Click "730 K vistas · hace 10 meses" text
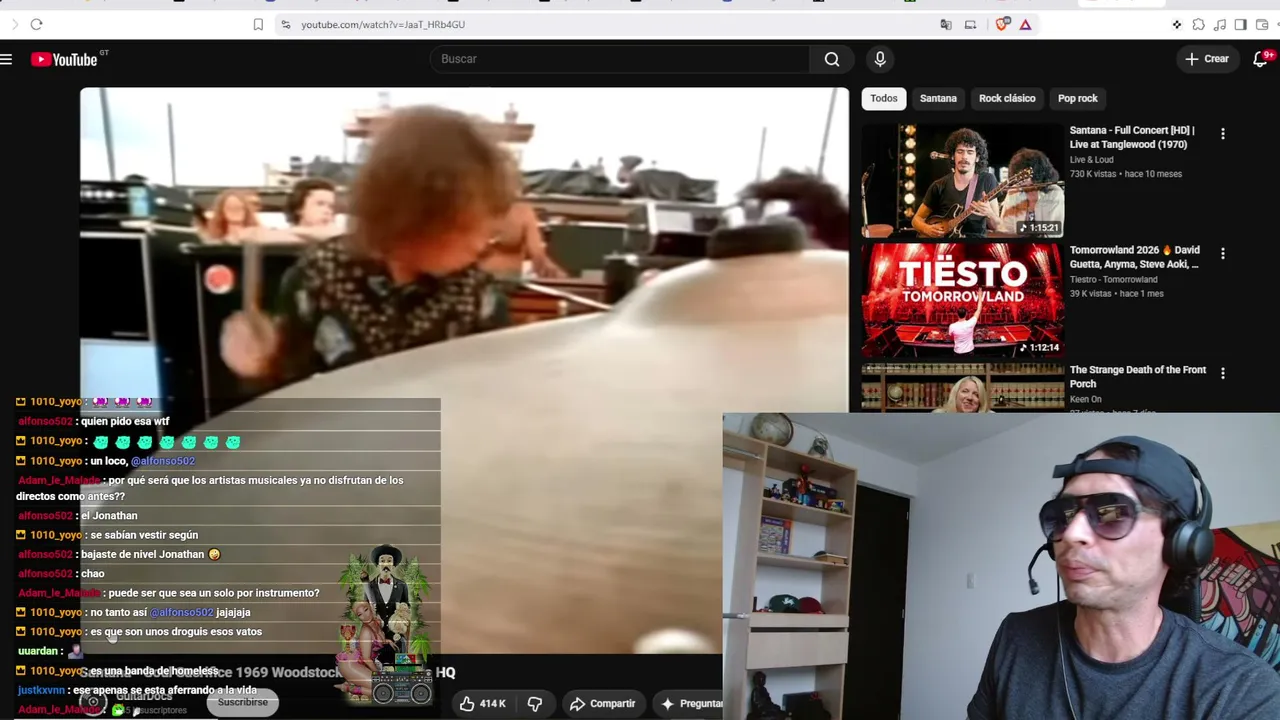Screen dimensions: 1280x720 (1126, 174)
